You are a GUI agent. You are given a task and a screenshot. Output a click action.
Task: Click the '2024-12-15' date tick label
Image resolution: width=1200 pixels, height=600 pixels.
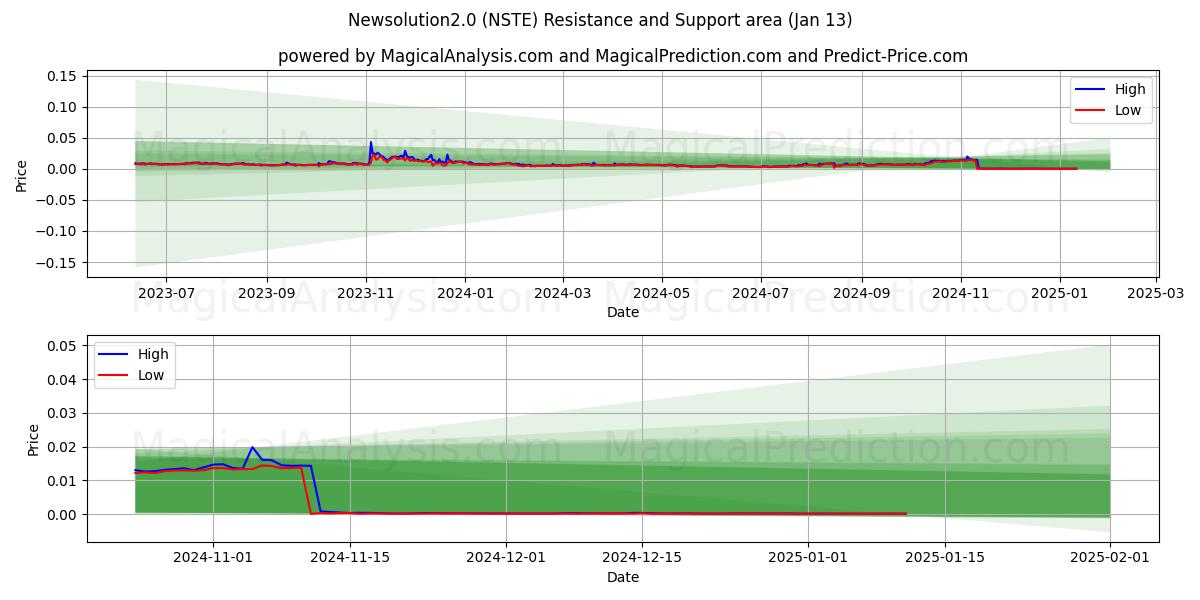[643, 558]
